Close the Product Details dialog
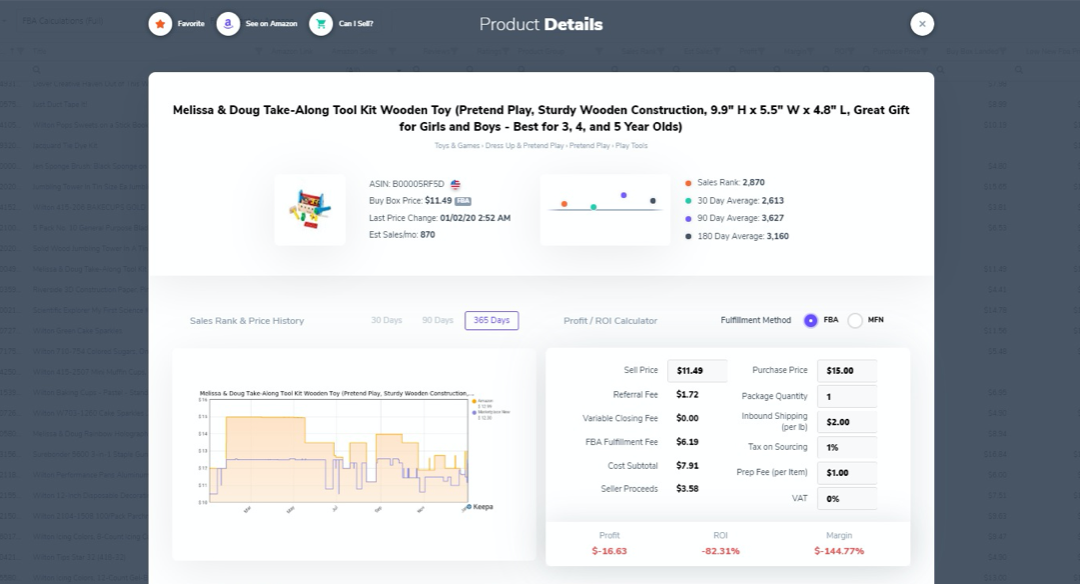 (922, 24)
